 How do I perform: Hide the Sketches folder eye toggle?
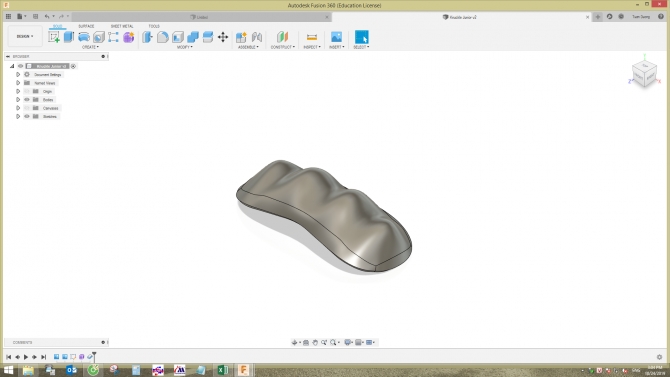coord(27,116)
